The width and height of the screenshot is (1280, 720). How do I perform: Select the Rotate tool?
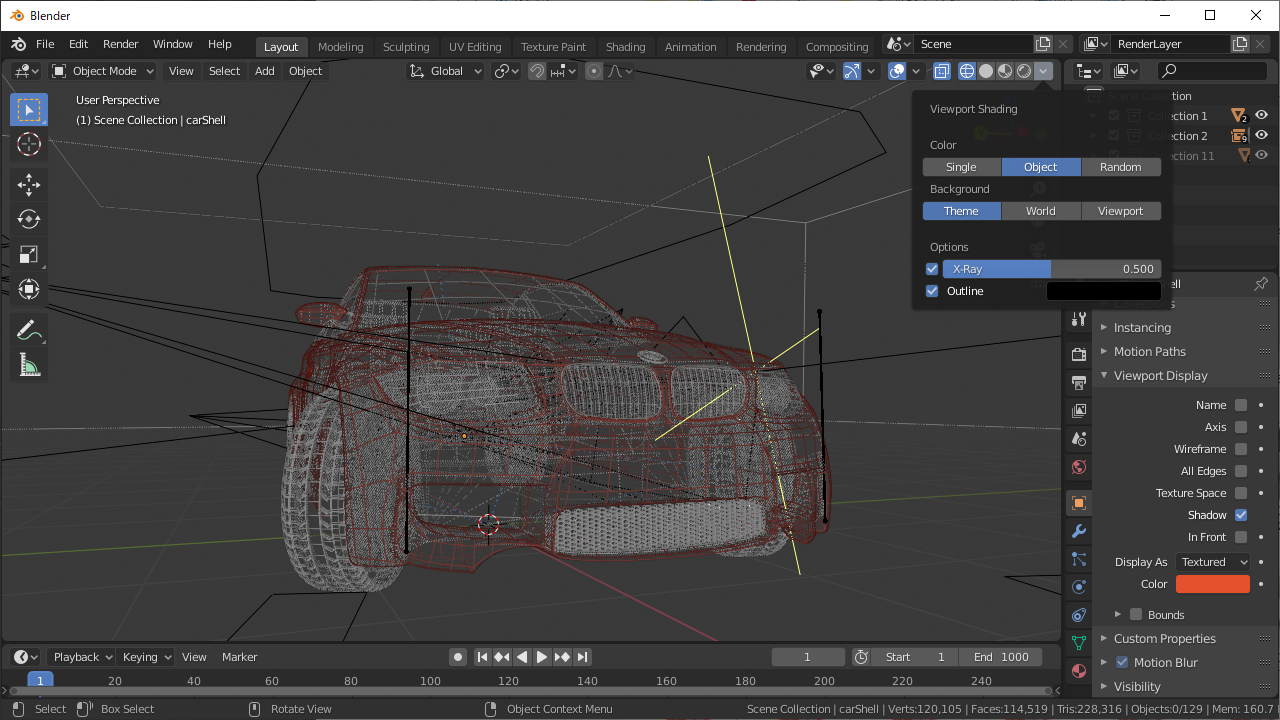29,219
